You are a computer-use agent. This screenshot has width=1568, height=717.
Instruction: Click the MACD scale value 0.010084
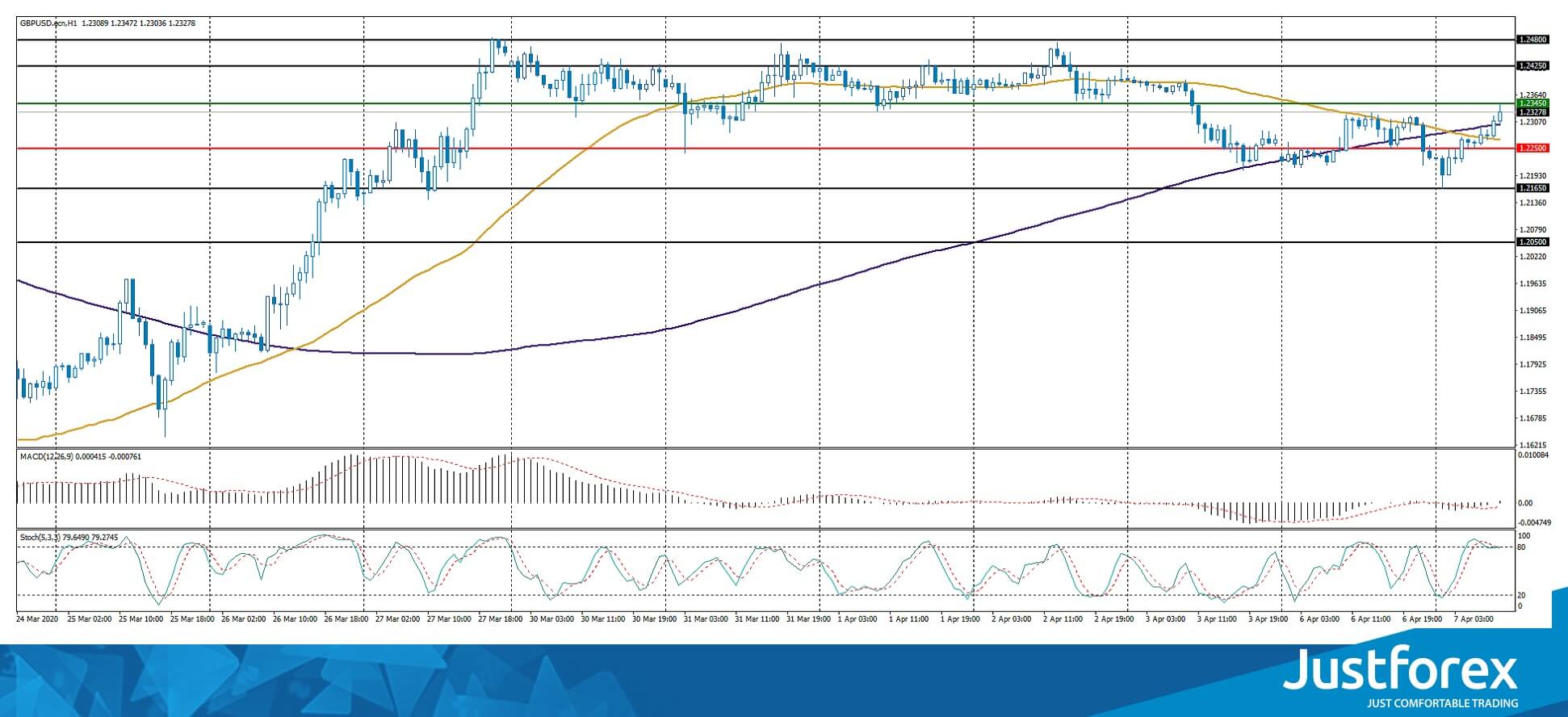pos(1533,456)
